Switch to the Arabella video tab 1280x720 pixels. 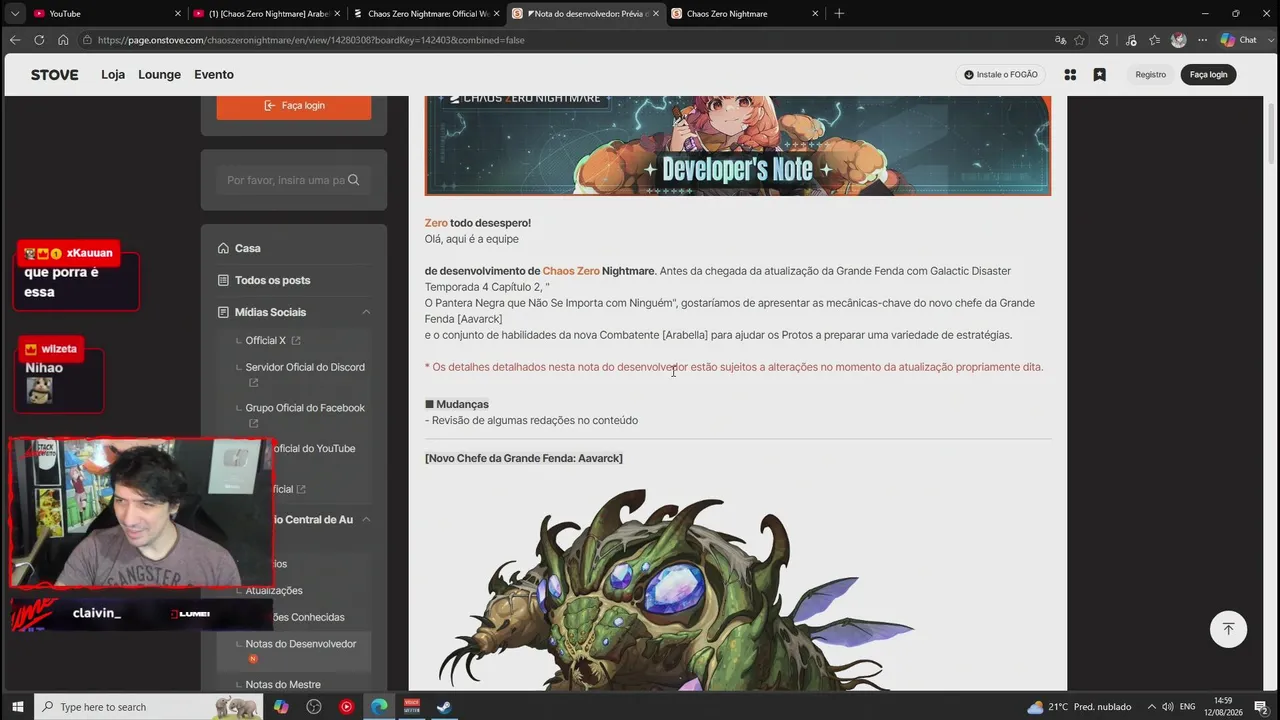[x=268, y=13]
